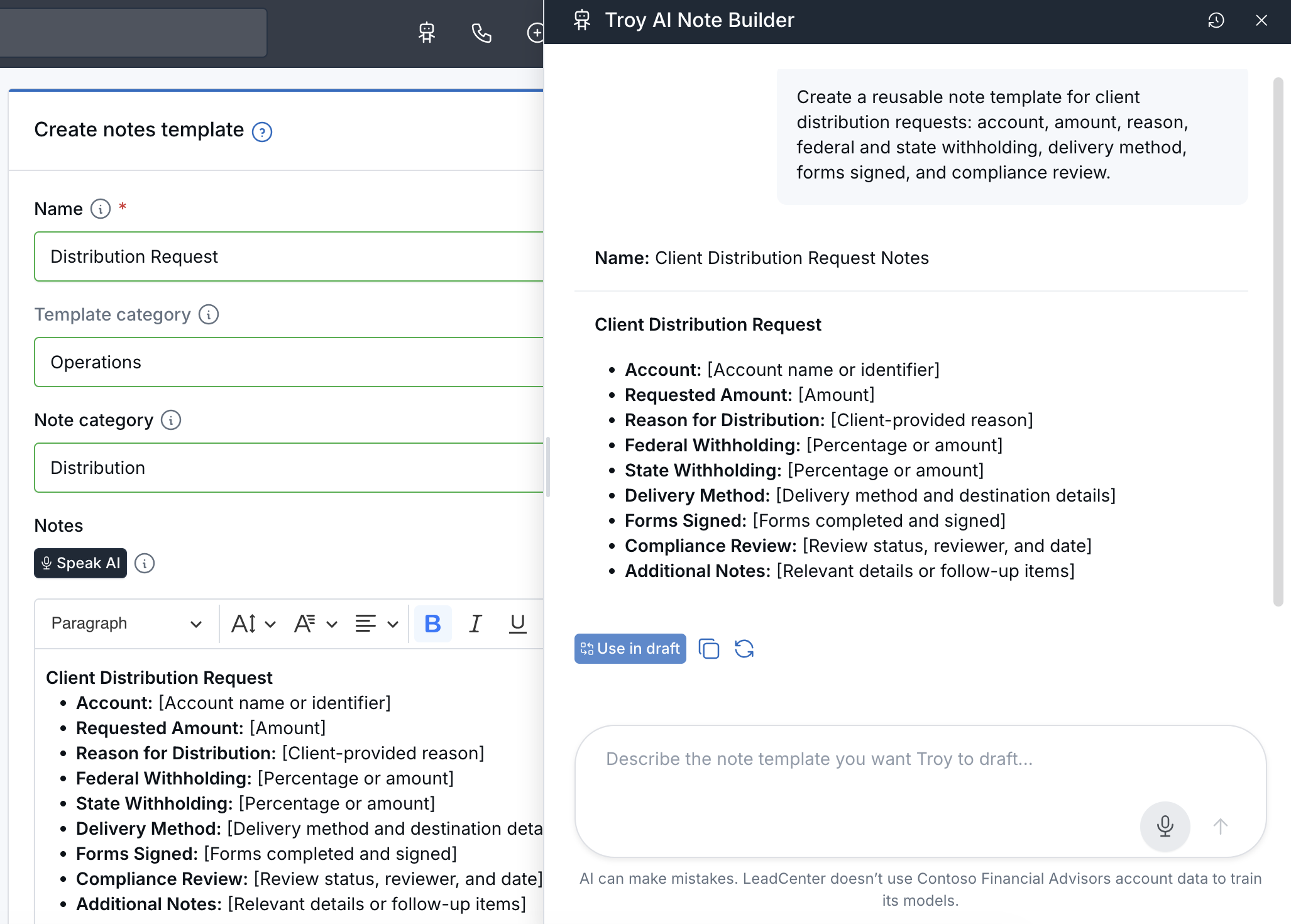Open chat history in Troy AI panel
Viewport: 1291px width, 924px height.
point(1216,20)
